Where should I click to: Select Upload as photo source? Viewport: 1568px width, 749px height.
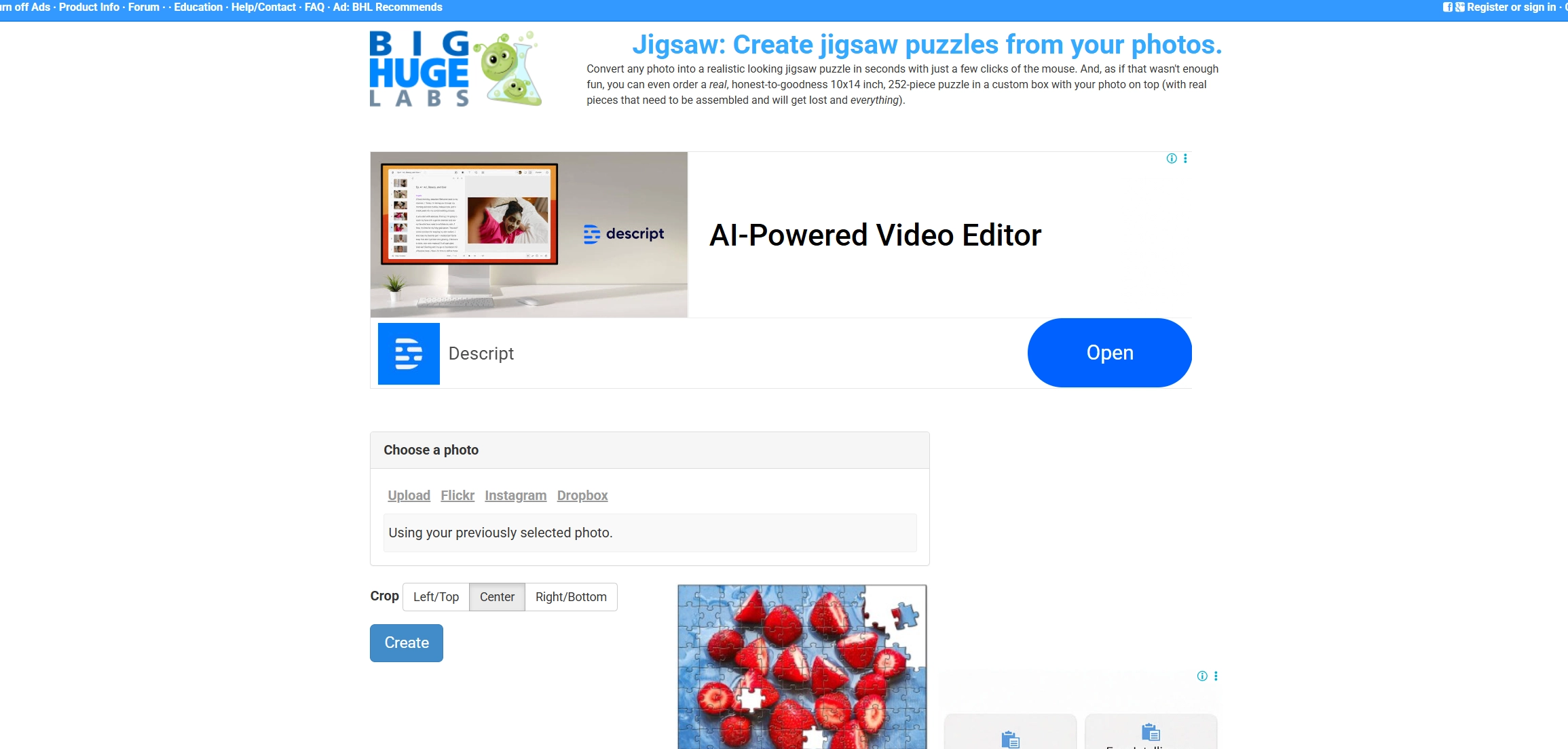(408, 495)
